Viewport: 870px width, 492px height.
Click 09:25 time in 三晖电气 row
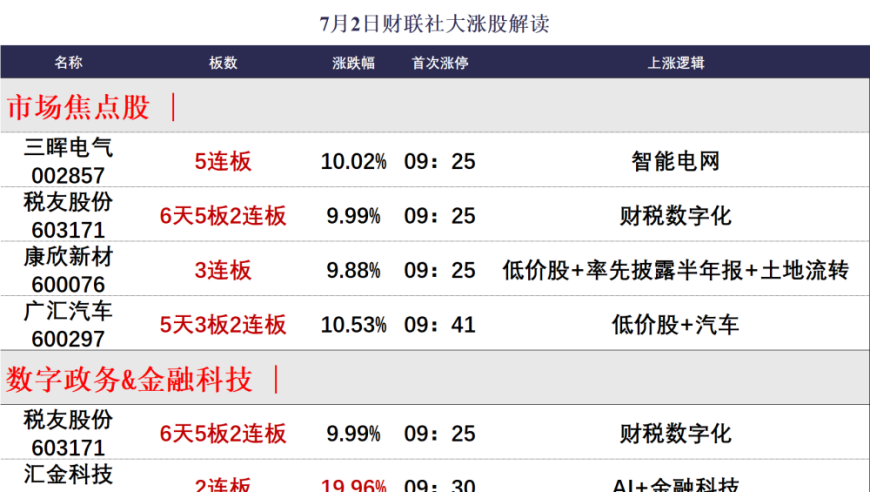440,161
